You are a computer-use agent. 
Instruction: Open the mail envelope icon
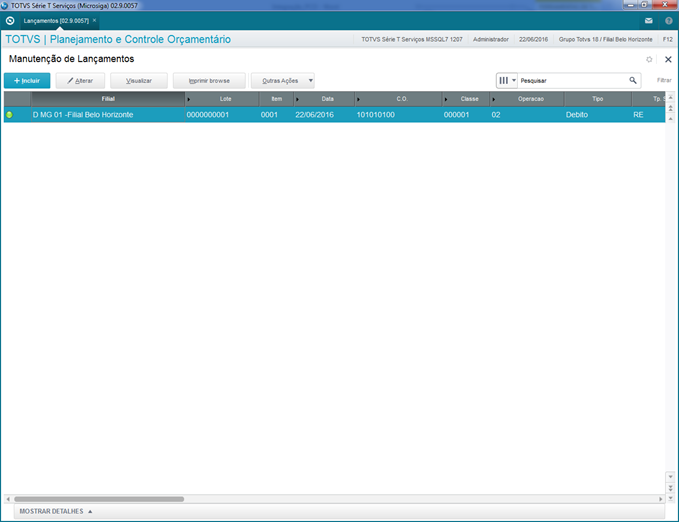pyautogui.click(x=648, y=21)
